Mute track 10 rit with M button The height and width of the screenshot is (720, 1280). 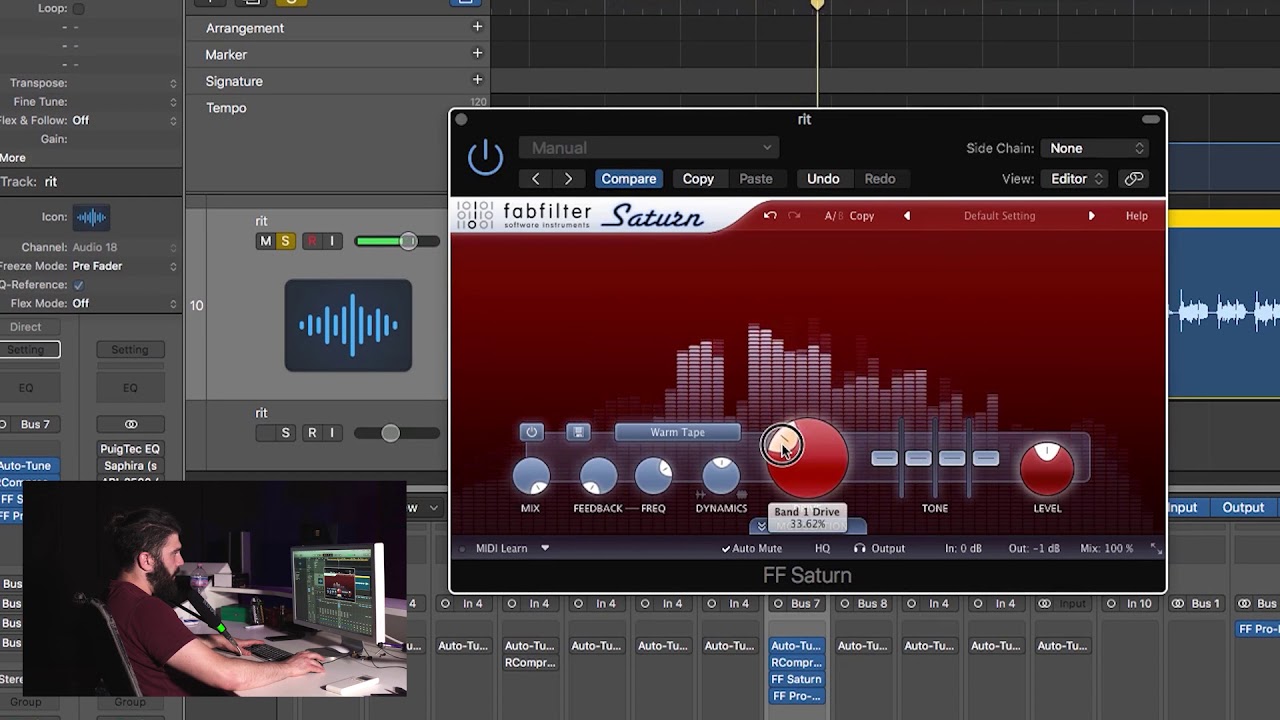point(265,241)
